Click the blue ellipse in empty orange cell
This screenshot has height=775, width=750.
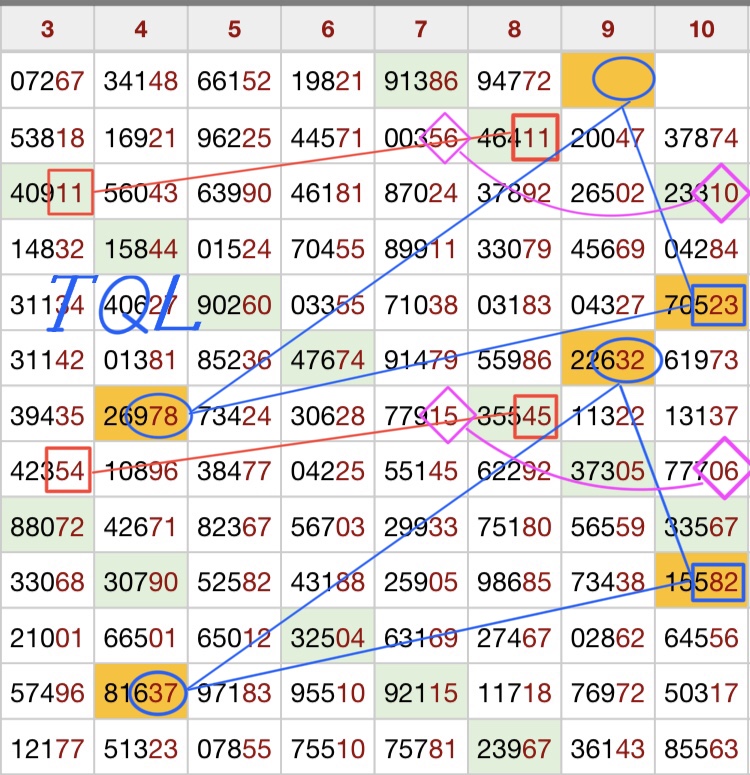point(624,79)
